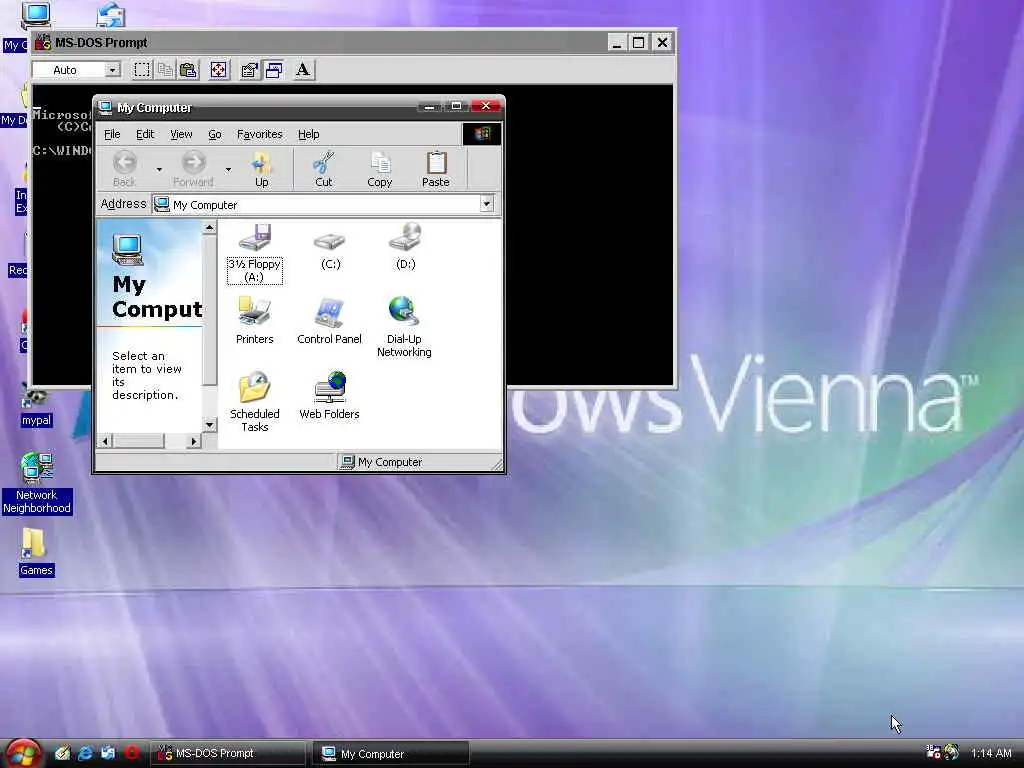The image size is (1024, 768).
Task: Click the display settings tray icon
Action: tap(933, 752)
